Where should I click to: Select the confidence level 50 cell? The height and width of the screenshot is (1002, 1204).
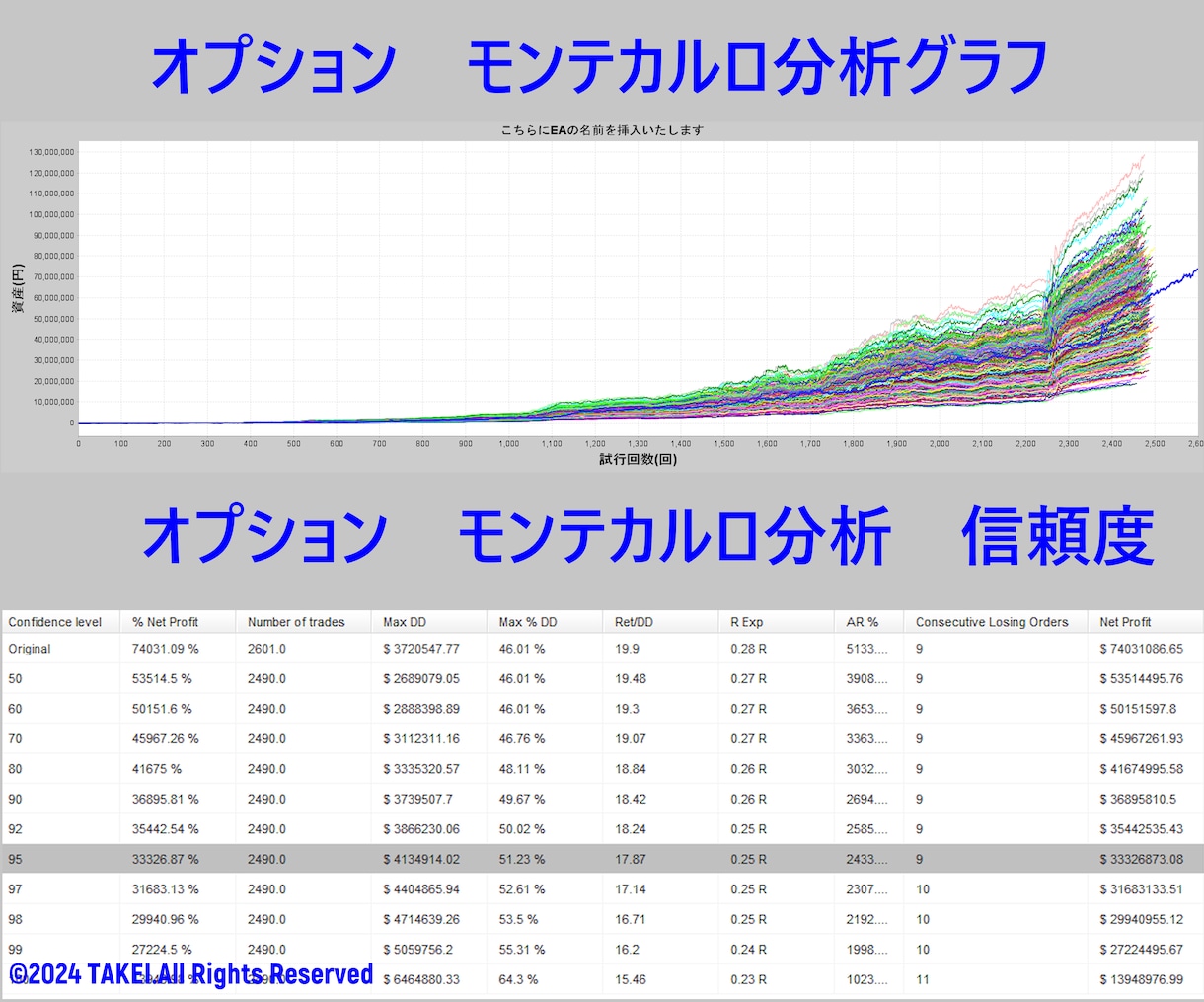pyautogui.click(x=15, y=678)
